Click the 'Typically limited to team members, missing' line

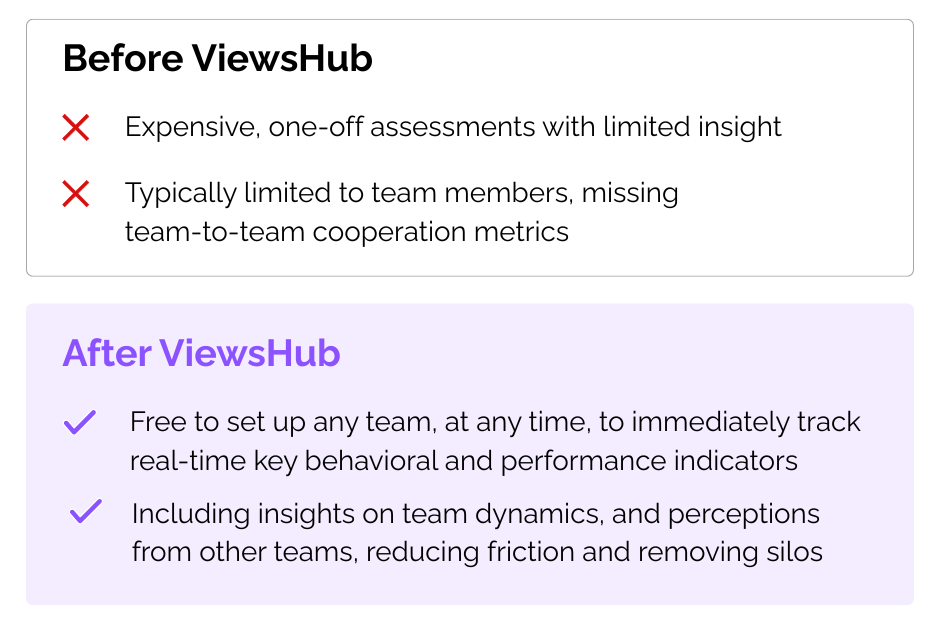[x=402, y=193]
